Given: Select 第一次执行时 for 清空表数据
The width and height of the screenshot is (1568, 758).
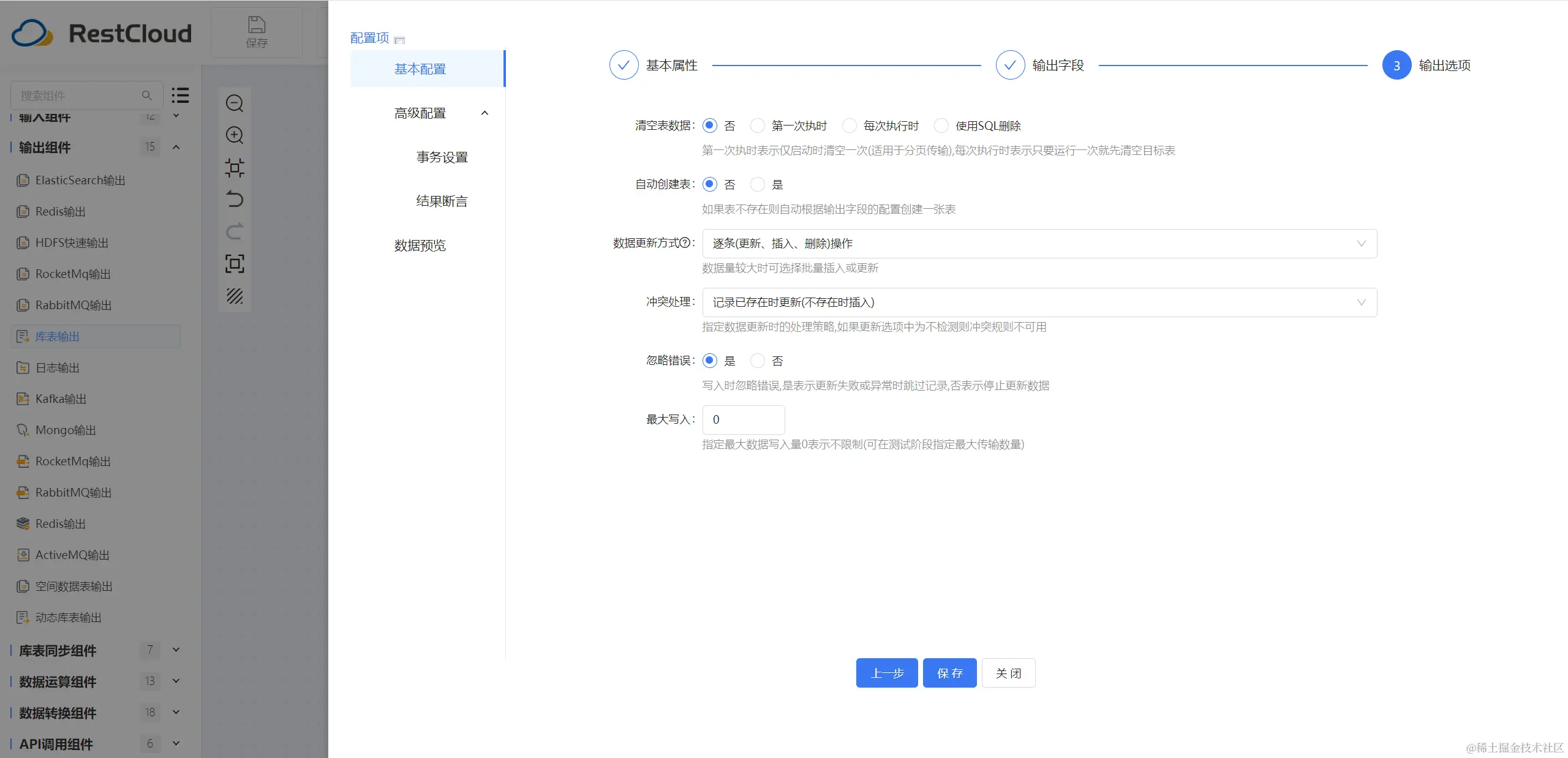Looking at the screenshot, I should 758,126.
